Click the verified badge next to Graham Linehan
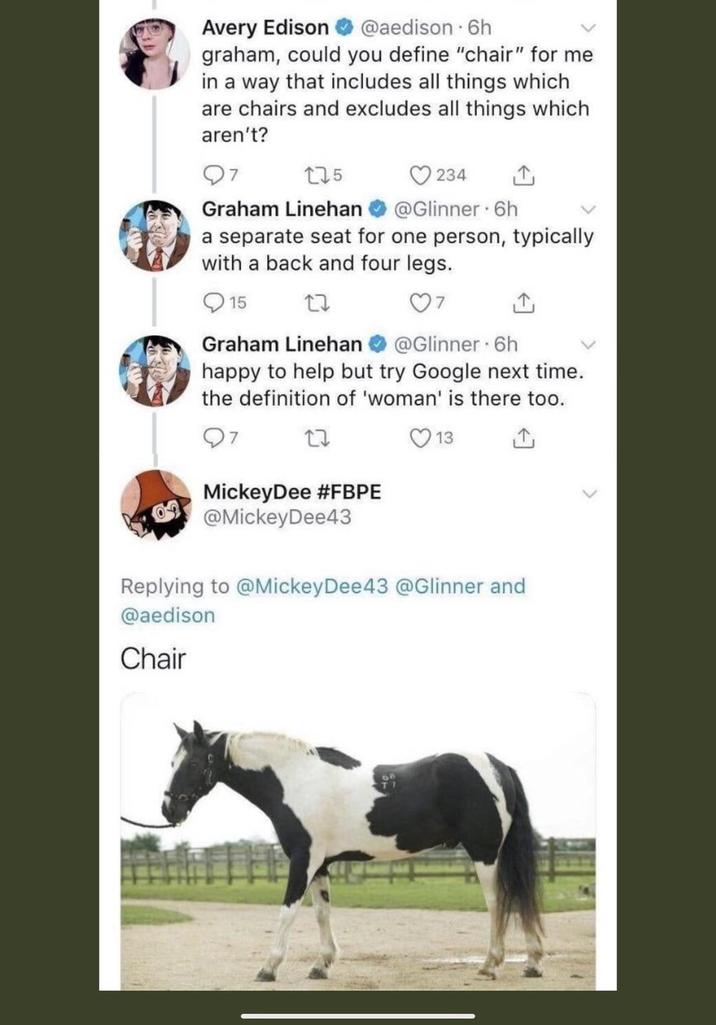Screen dimensions: 716x1025 tap(375, 209)
